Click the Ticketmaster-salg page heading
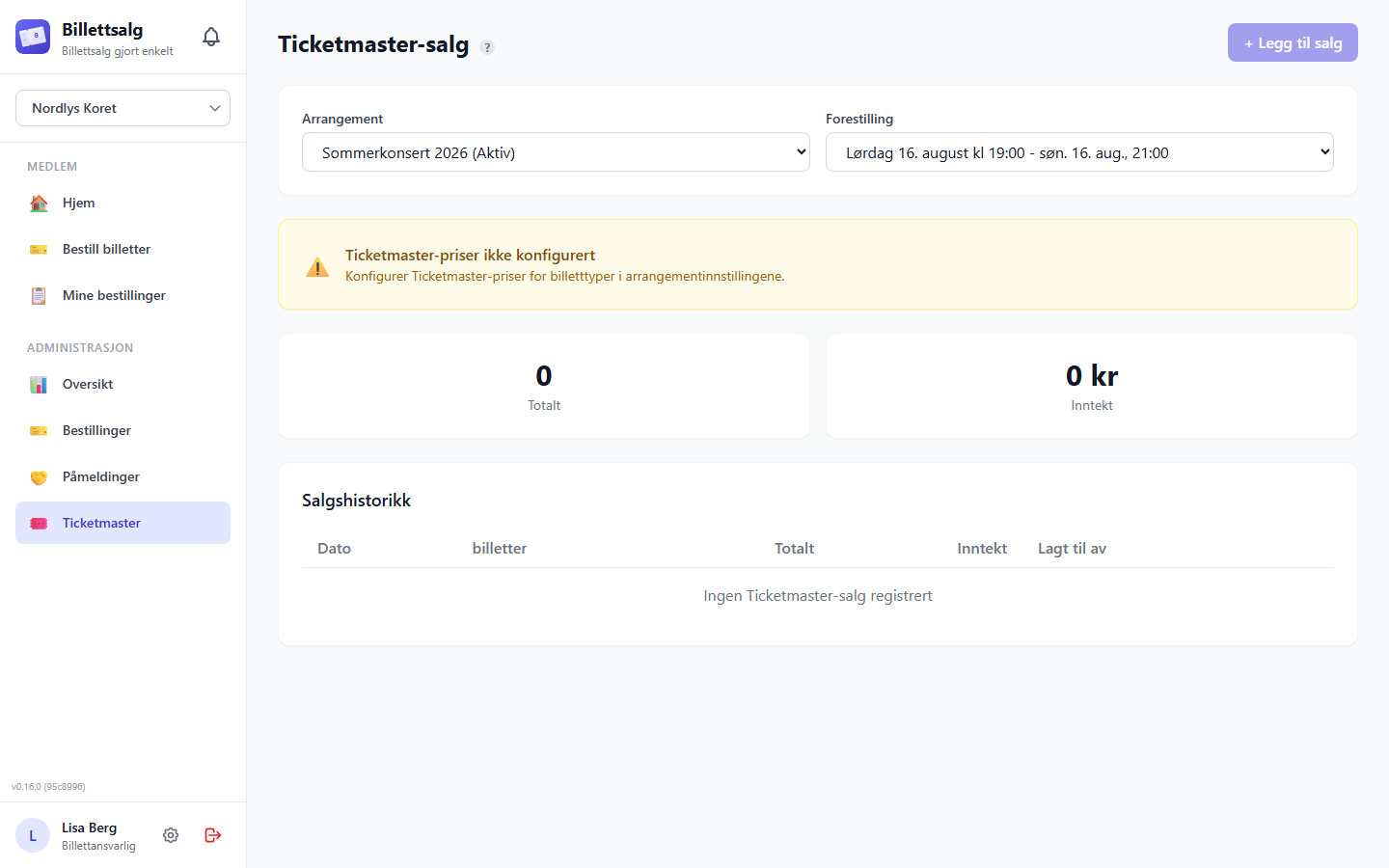This screenshot has height=868, width=1389. click(x=373, y=44)
